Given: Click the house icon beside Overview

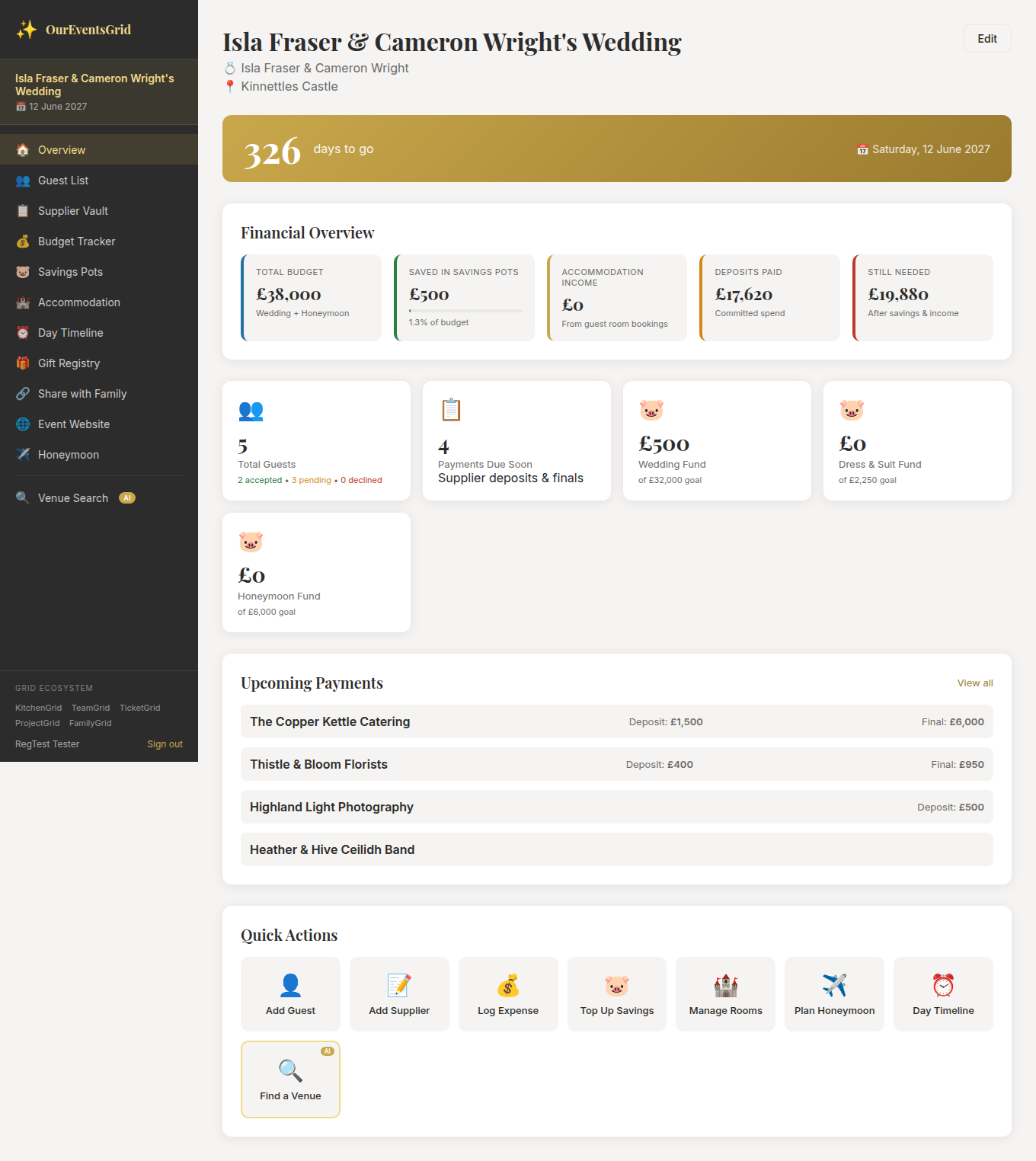Looking at the screenshot, I should coord(23,150).
